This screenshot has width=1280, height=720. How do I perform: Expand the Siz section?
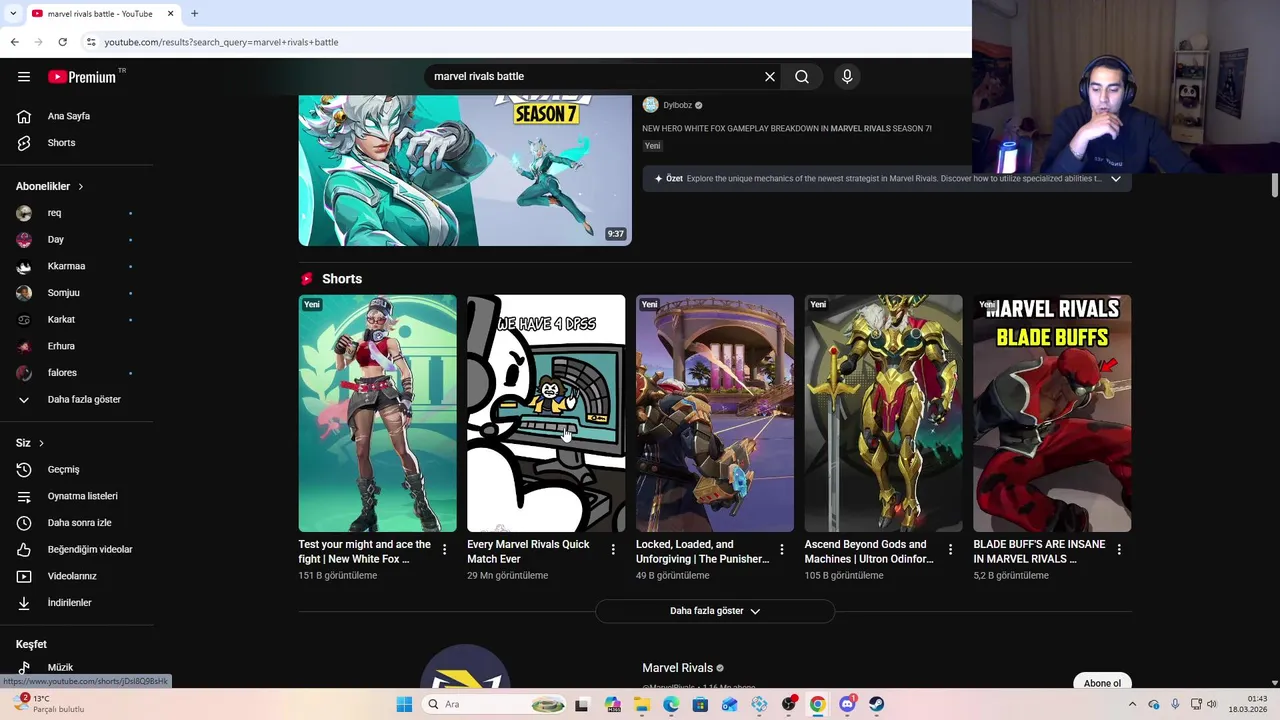(30, 443)
